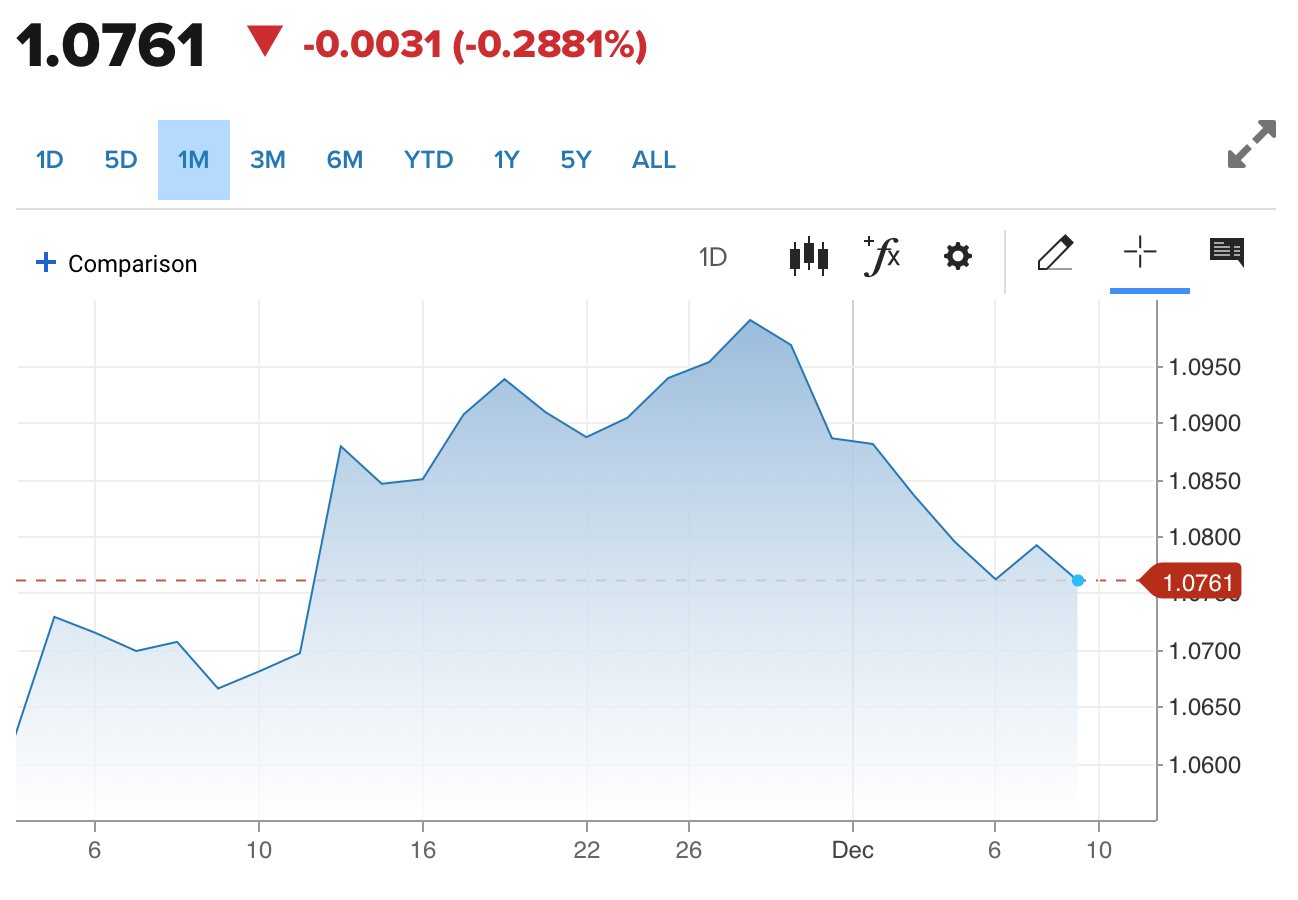Click the latest data point dot
1298x900 pixels.
point(1077,580)
